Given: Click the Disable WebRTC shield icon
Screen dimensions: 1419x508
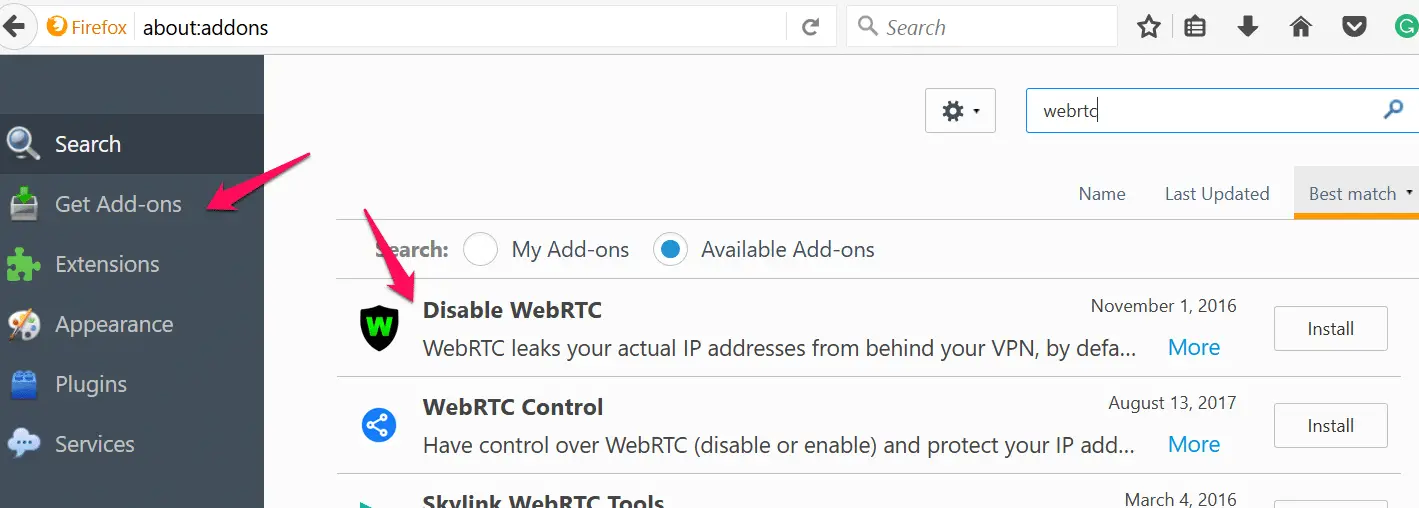Looking at the screenshot, I should [379, 328].
